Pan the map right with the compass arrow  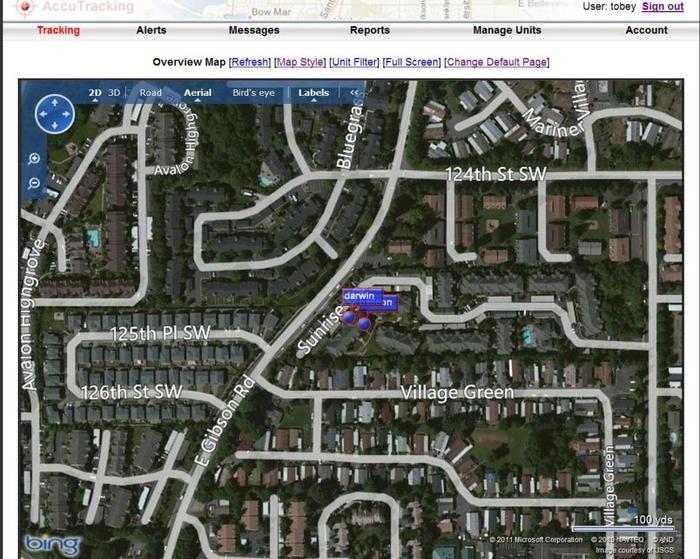(x=66, y=114)
